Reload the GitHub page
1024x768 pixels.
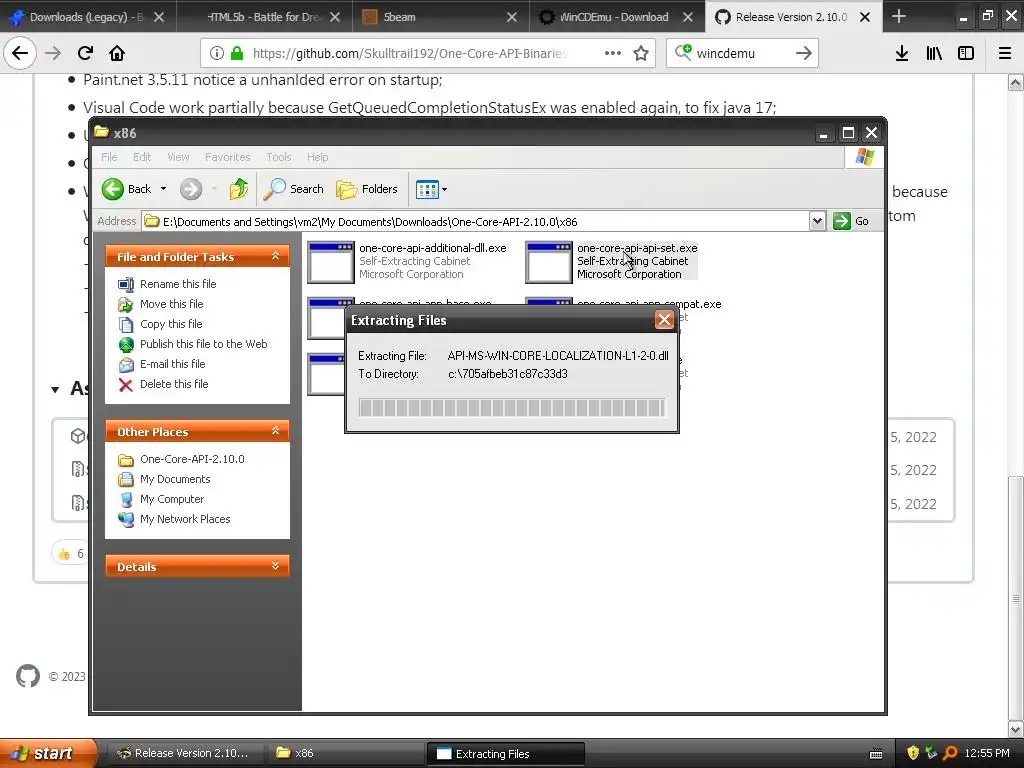(85, 54)
